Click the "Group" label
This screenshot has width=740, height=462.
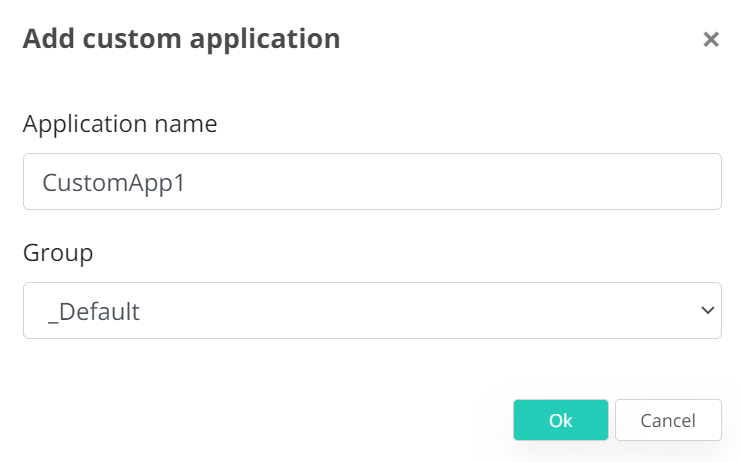[x=58, y=253]
